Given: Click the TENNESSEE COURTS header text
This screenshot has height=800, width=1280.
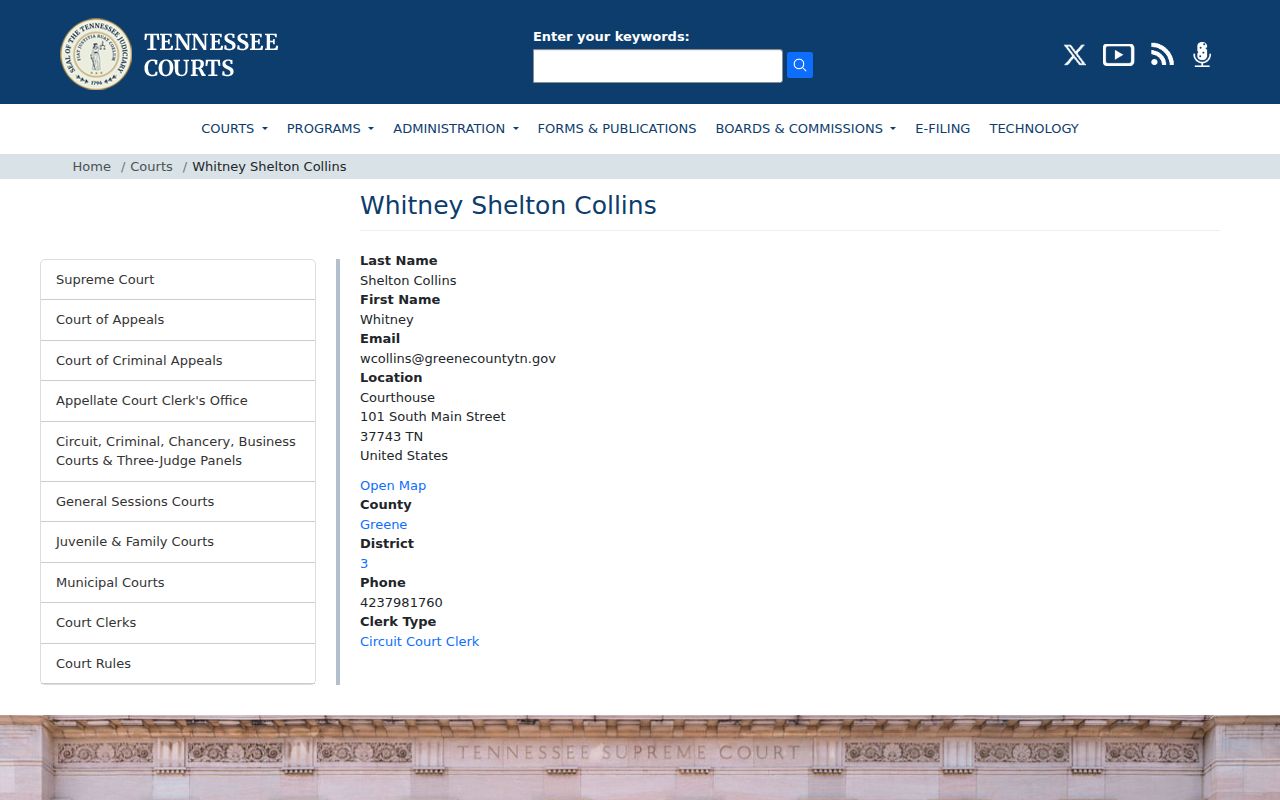Looking at the screenshot, I should pos(211,55).
